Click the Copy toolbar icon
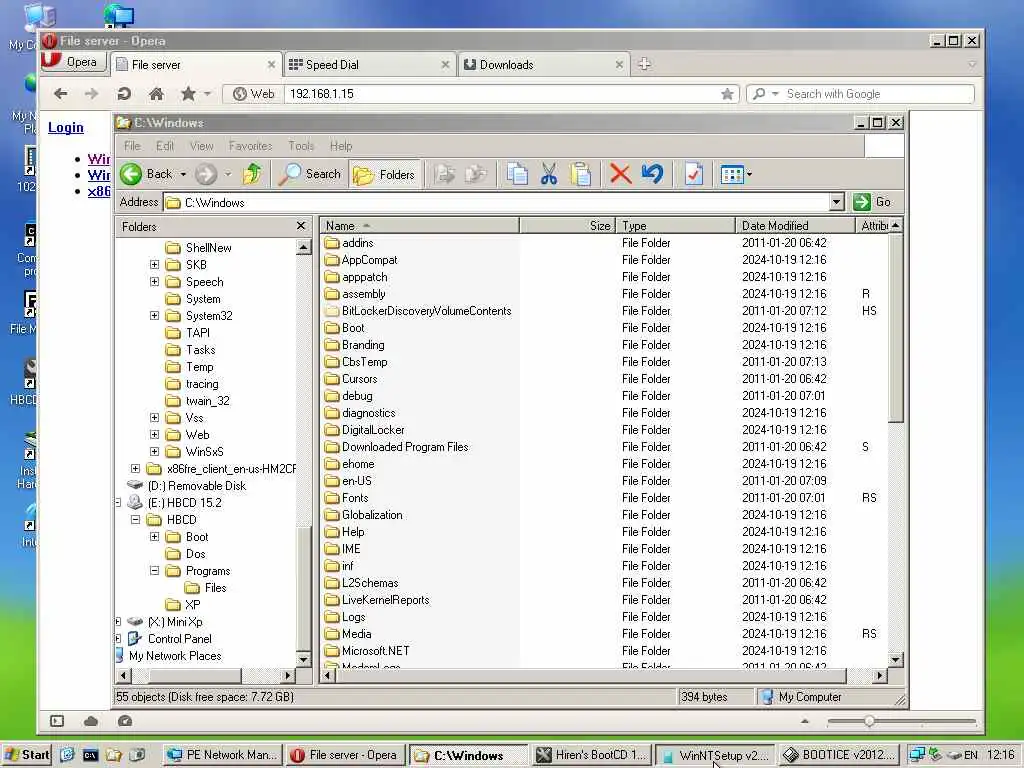This screenshot has height=768, width=1024. tap(517, 174)
